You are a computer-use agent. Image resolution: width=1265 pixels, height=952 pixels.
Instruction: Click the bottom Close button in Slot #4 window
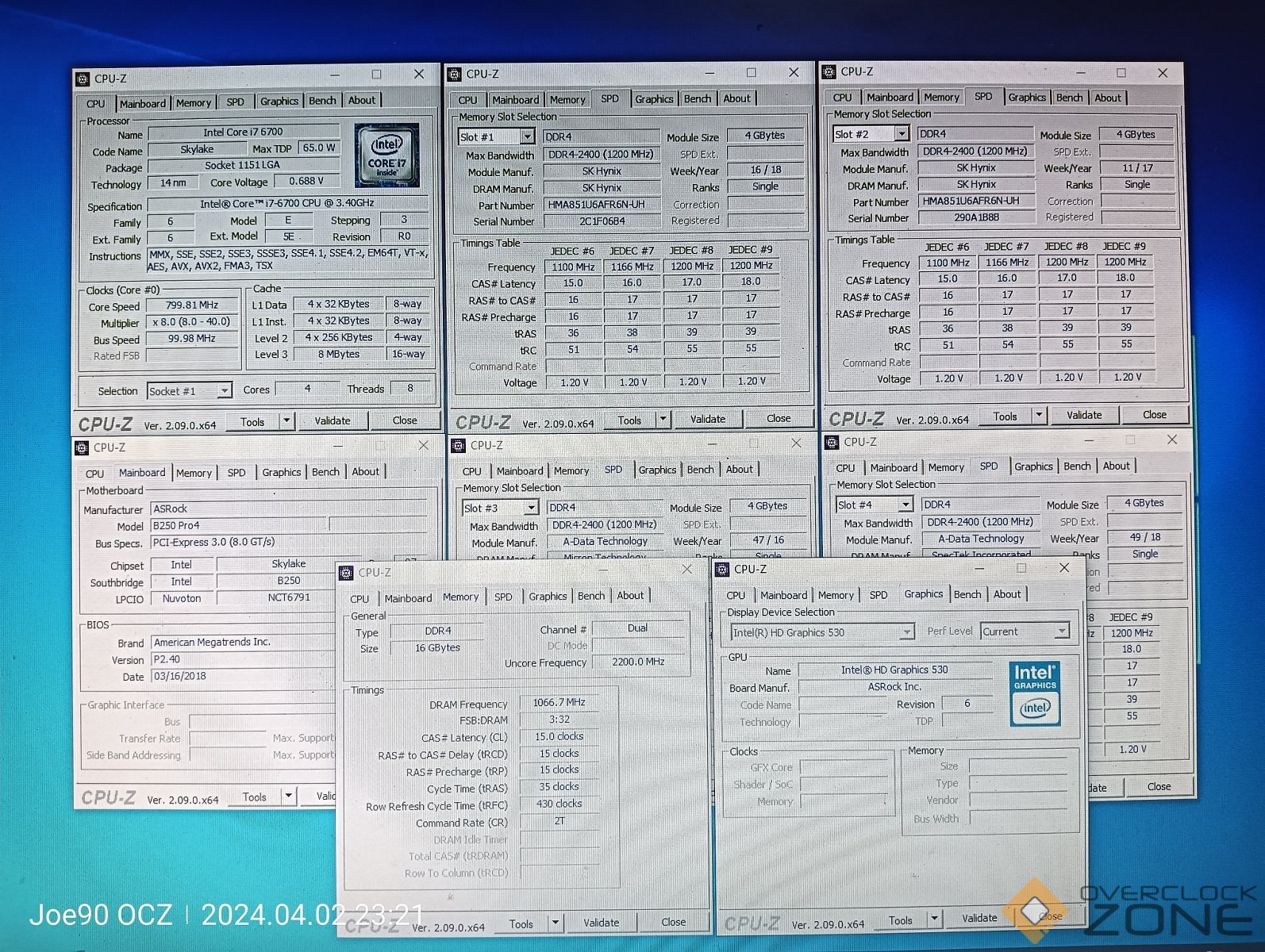click(1159, 786)
